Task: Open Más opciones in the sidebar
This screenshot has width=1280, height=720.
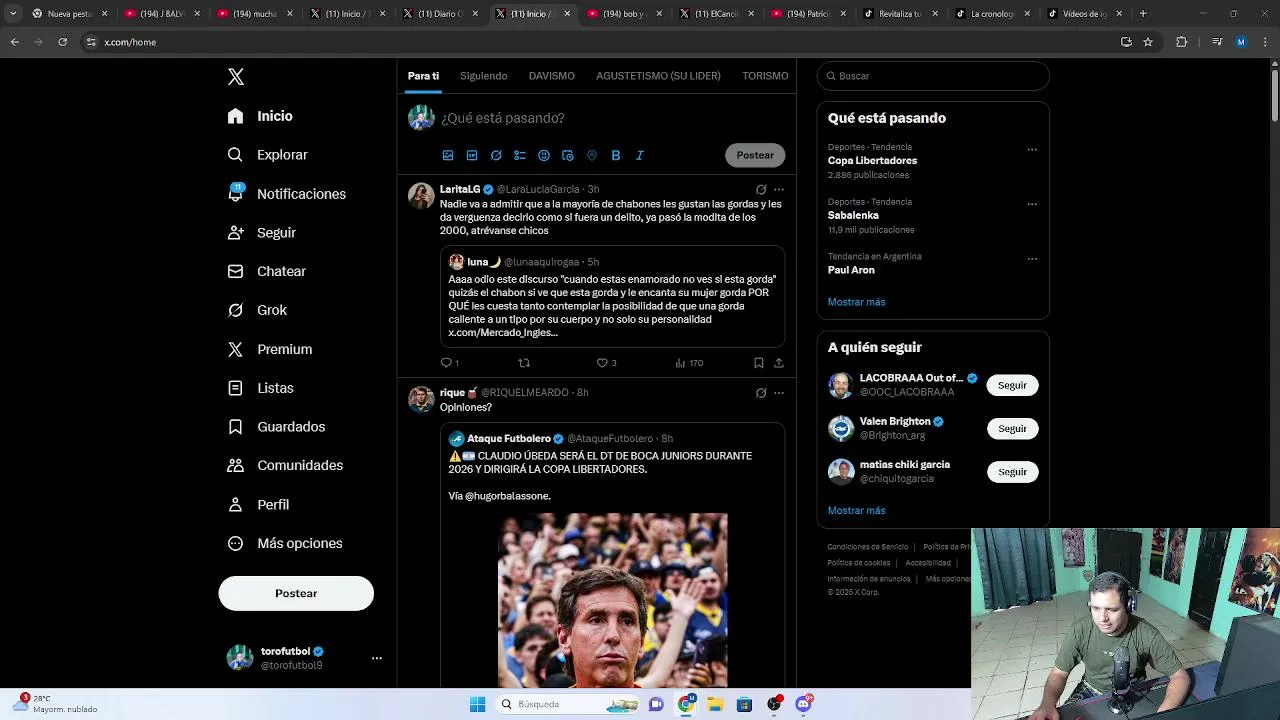Action: tap(285, 543)
